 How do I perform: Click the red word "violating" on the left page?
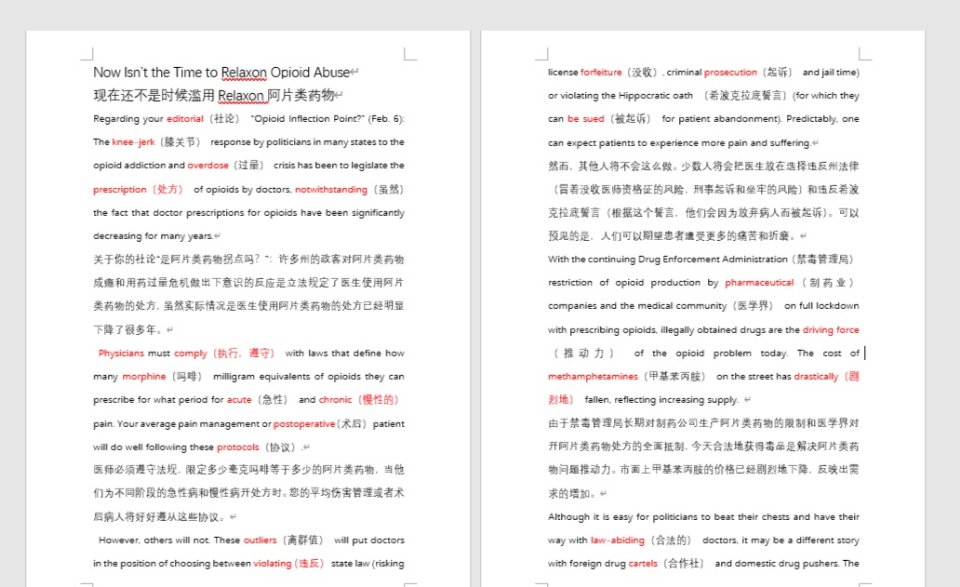[x=273, y=564]
